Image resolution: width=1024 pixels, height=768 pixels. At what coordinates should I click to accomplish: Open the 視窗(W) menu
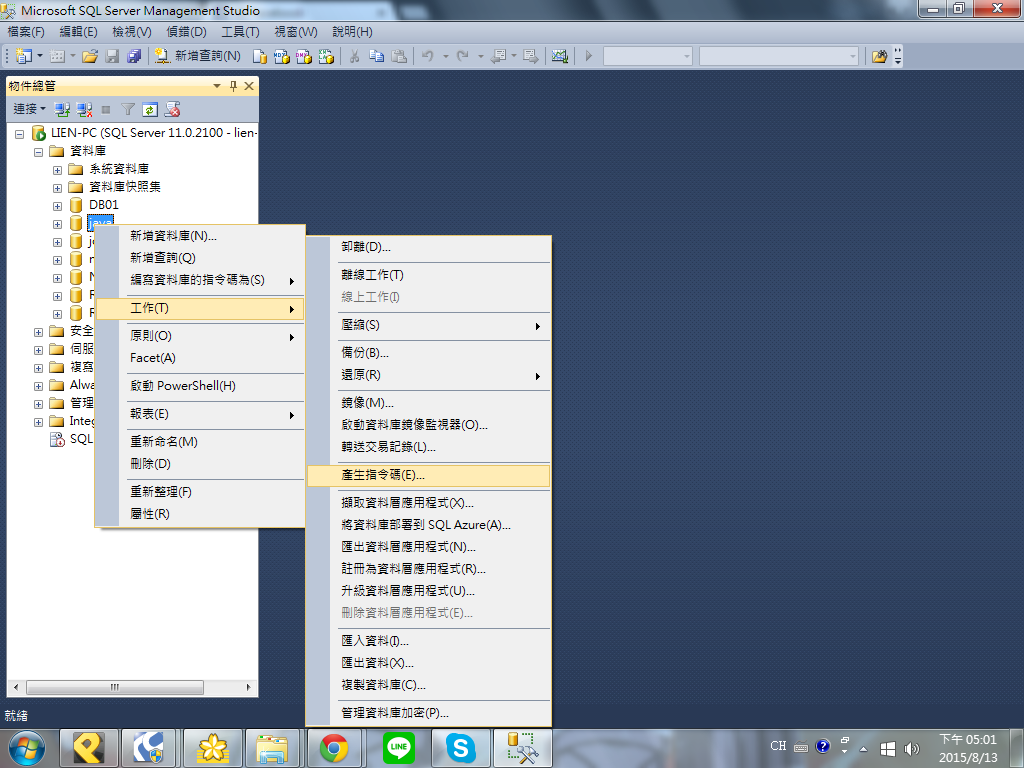pyautogui.click(x=296, y=31)
